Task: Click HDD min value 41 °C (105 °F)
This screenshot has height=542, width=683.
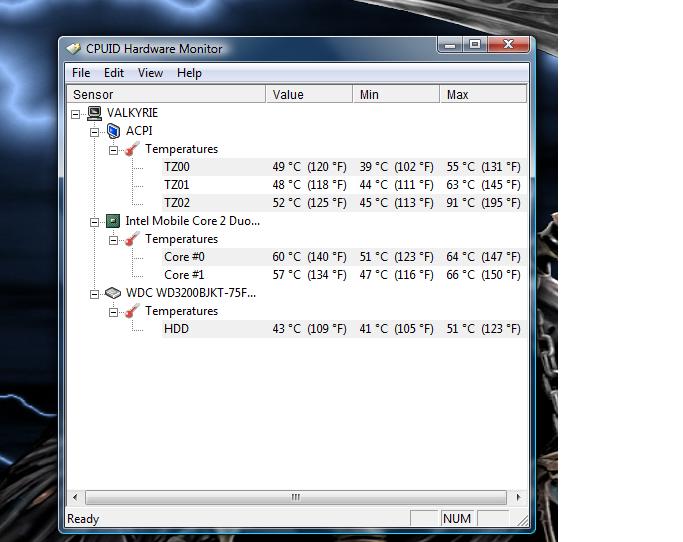Action: 396,329
